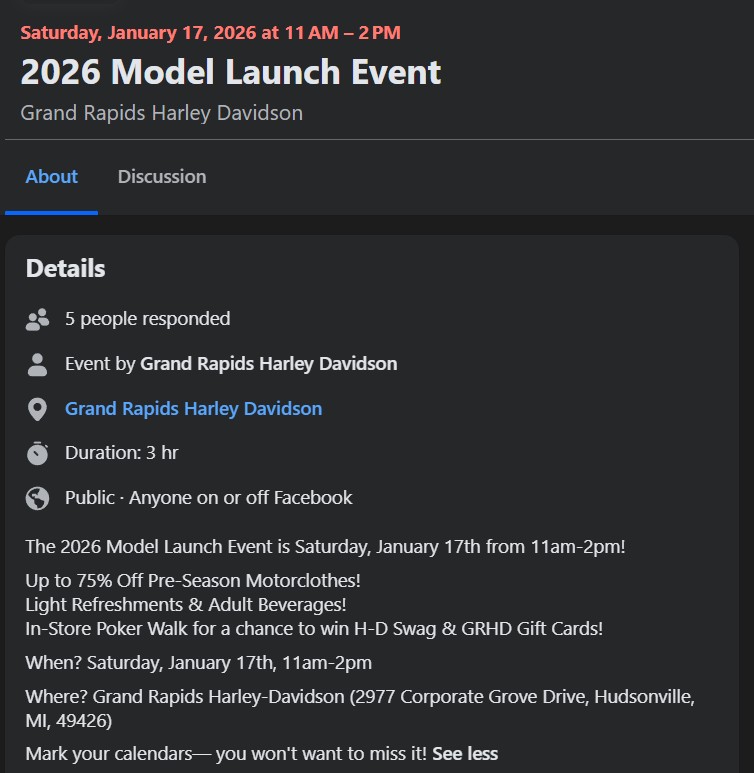Screen dimensions: 754x773
Task: Click the 2026 Model Launch Event title
Action: 230,72
